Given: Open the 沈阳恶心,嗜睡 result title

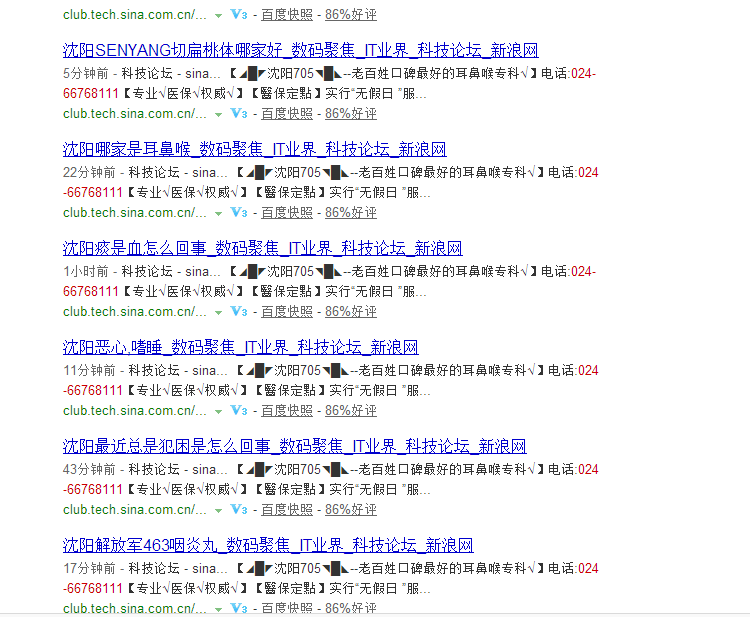Looking at the screenshot, I should click(x=241, y=347).
